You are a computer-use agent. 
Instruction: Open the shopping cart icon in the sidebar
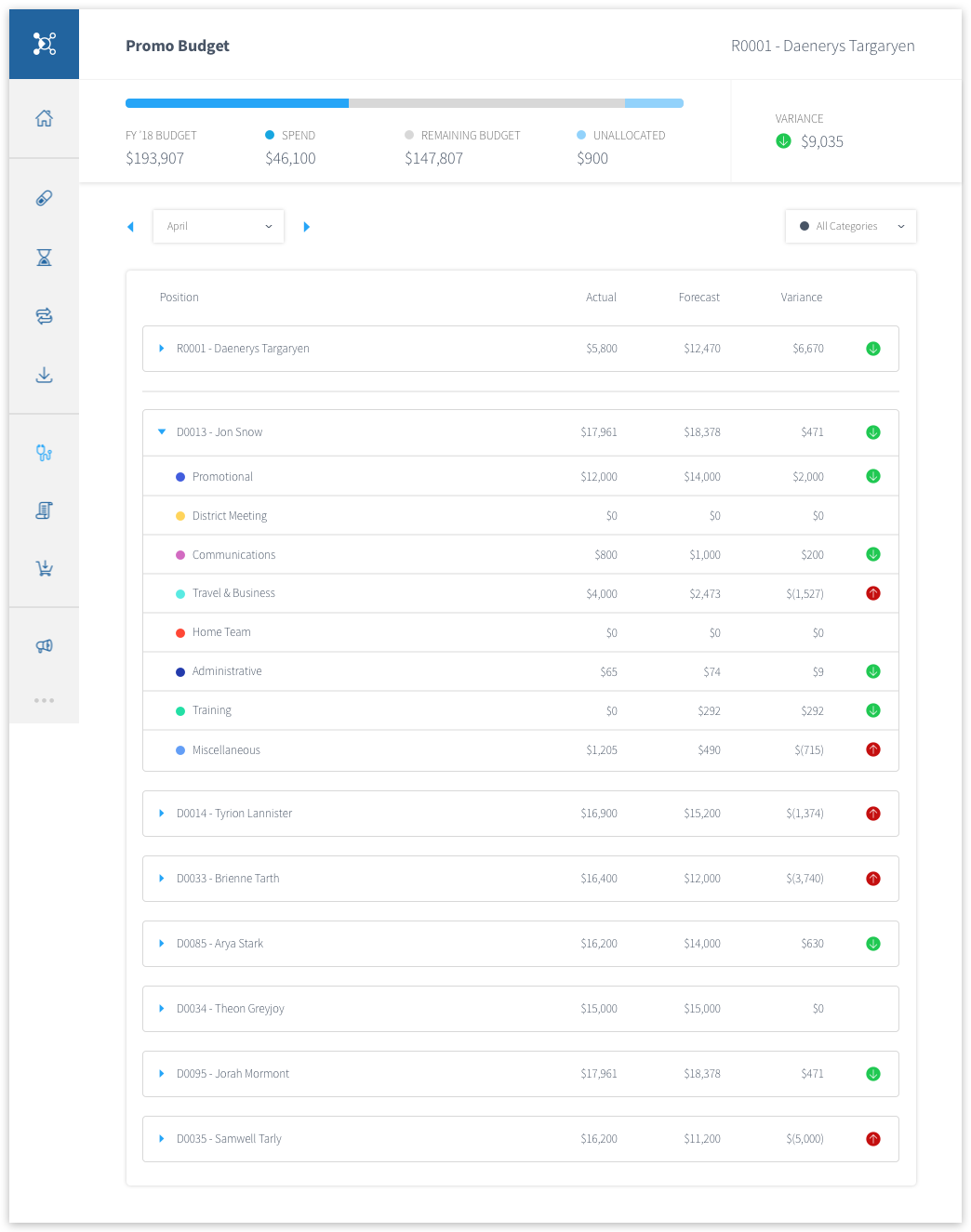pyautogui.click(x=44, y=568)
